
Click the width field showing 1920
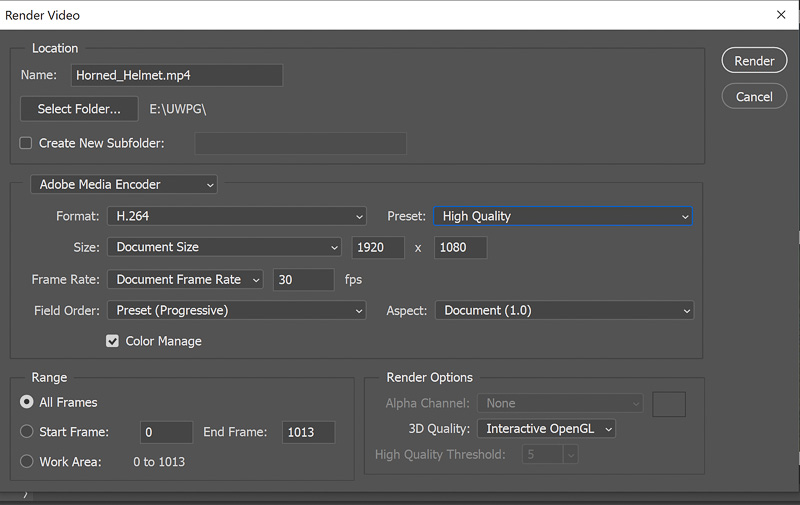click(x=379, y=247)
